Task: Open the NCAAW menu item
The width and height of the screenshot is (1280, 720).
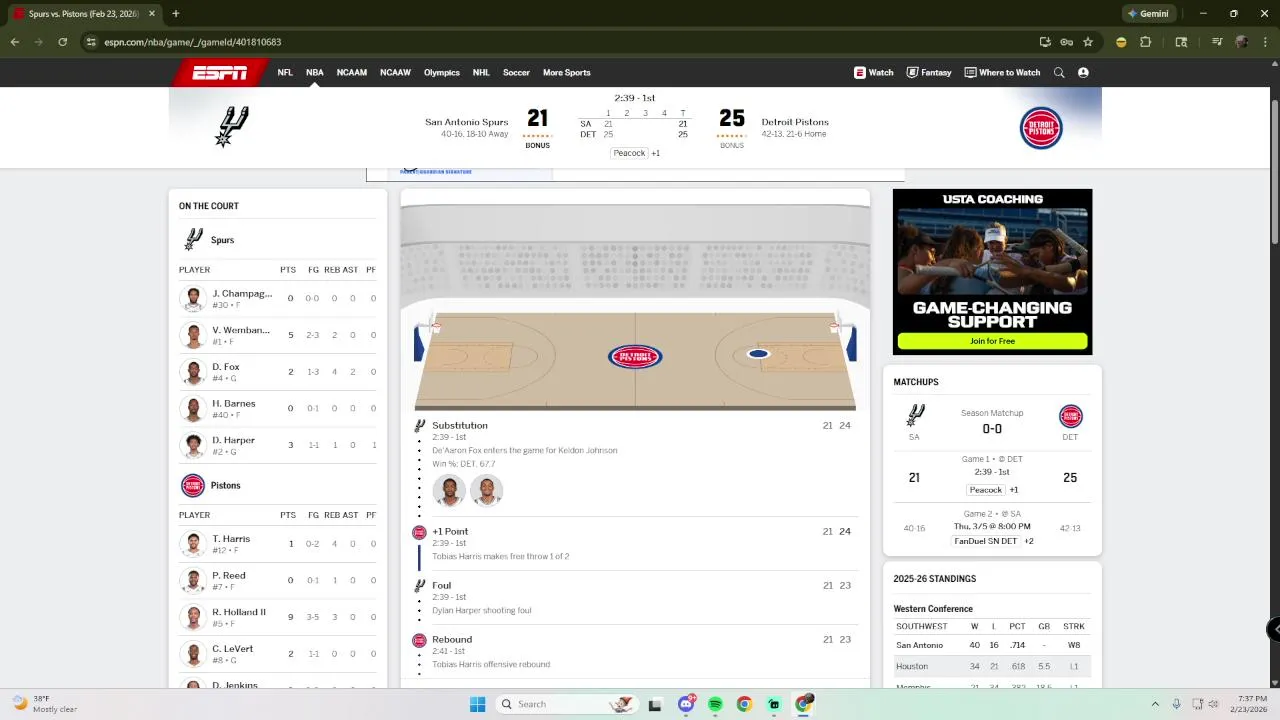Action: (x=395, y=73)
